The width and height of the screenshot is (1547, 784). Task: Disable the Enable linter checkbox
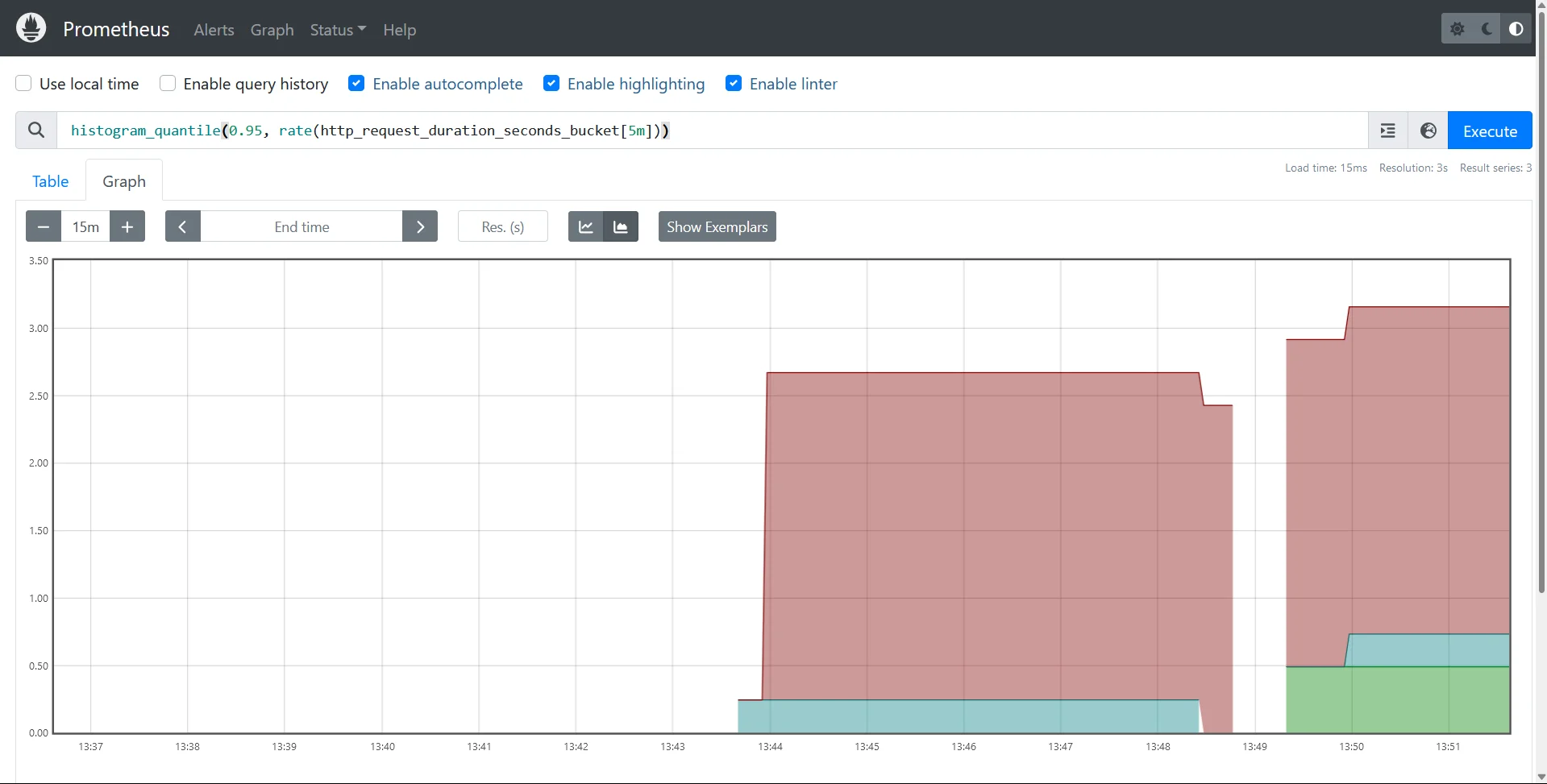734,83
